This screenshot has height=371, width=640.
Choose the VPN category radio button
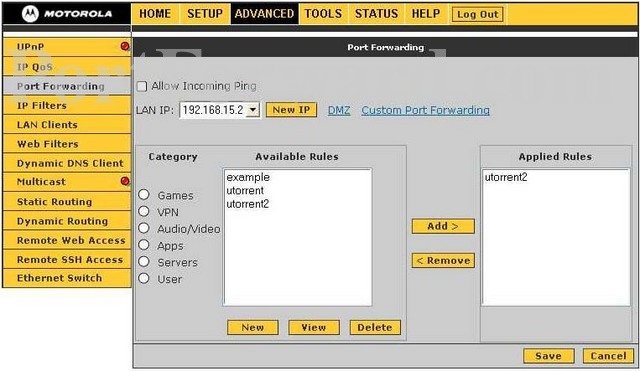(x=144, y=211)
